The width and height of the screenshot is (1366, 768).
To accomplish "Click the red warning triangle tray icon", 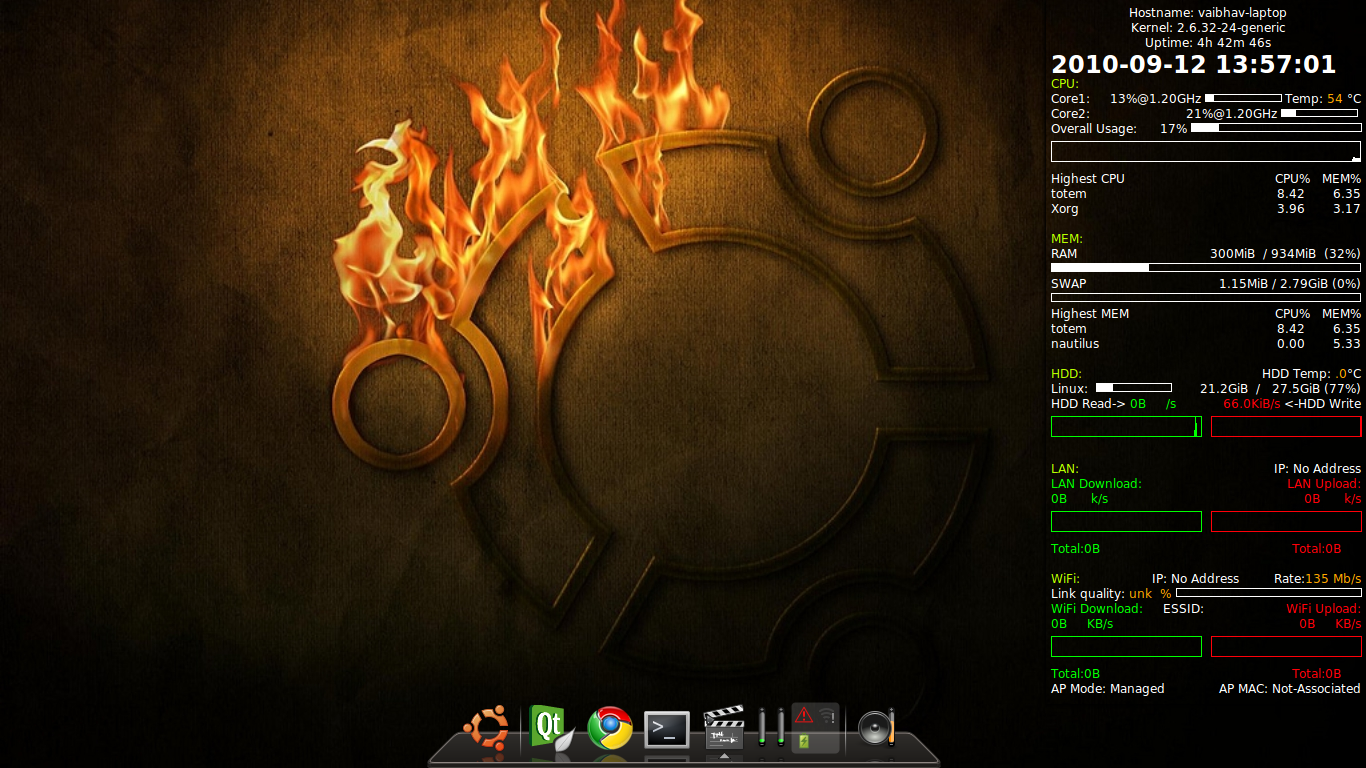I will (x=804, y=715).
